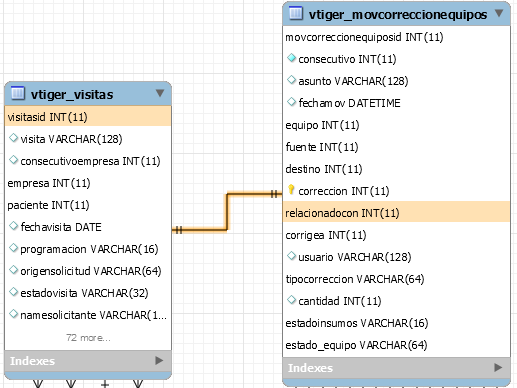Screen dimensions: 517x388
Task: Click the filled diamond icon next to consecutivo
Action: click(x=291, y=58)
